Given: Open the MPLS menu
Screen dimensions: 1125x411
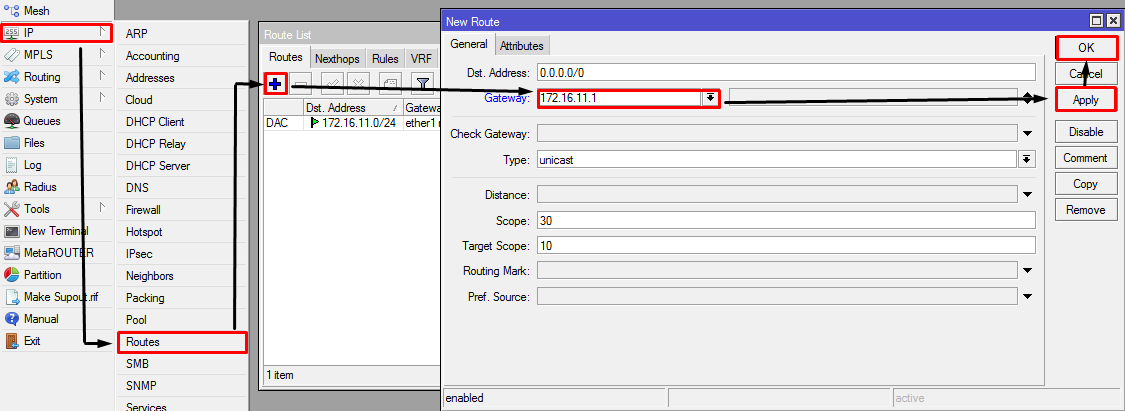Looking at the screenshot, I should click(56, 55).
